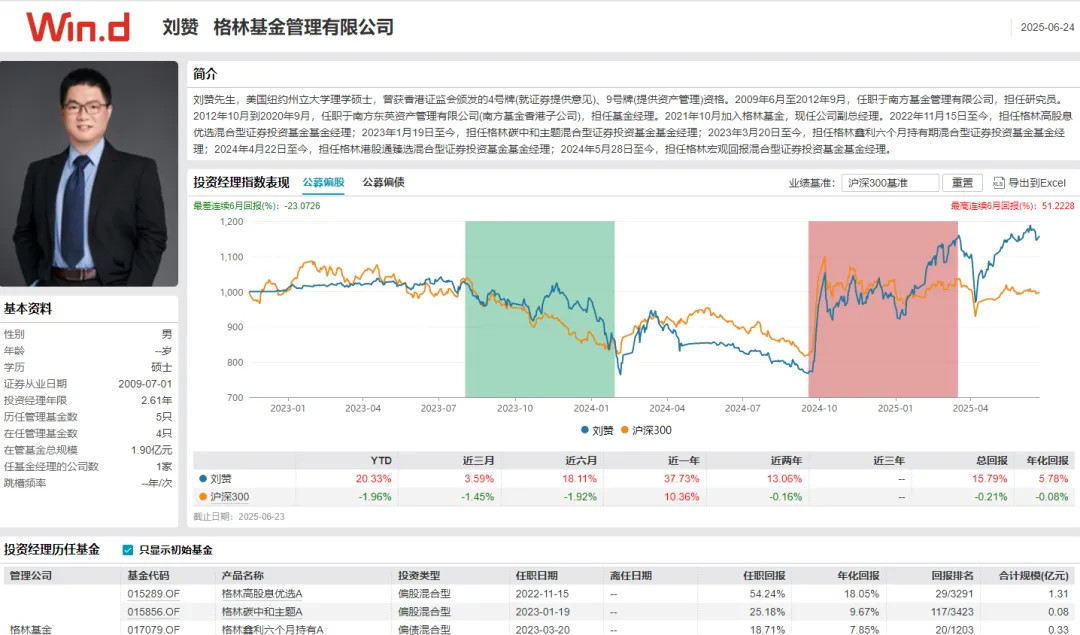1080x635 pixels.
Task: Click the date 2025-06-24
Action: click(1047, 28)
